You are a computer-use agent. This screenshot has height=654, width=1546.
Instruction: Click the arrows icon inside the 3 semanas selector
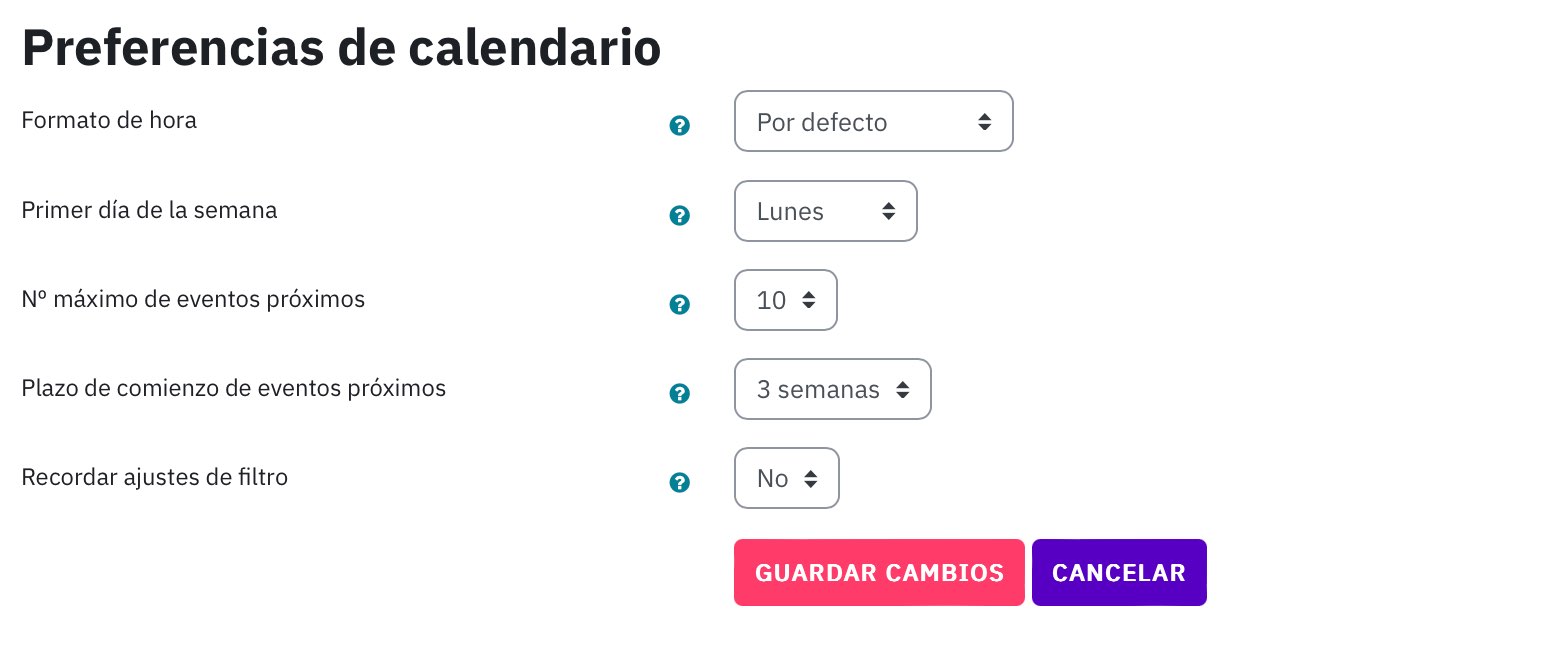coord(903,389)
